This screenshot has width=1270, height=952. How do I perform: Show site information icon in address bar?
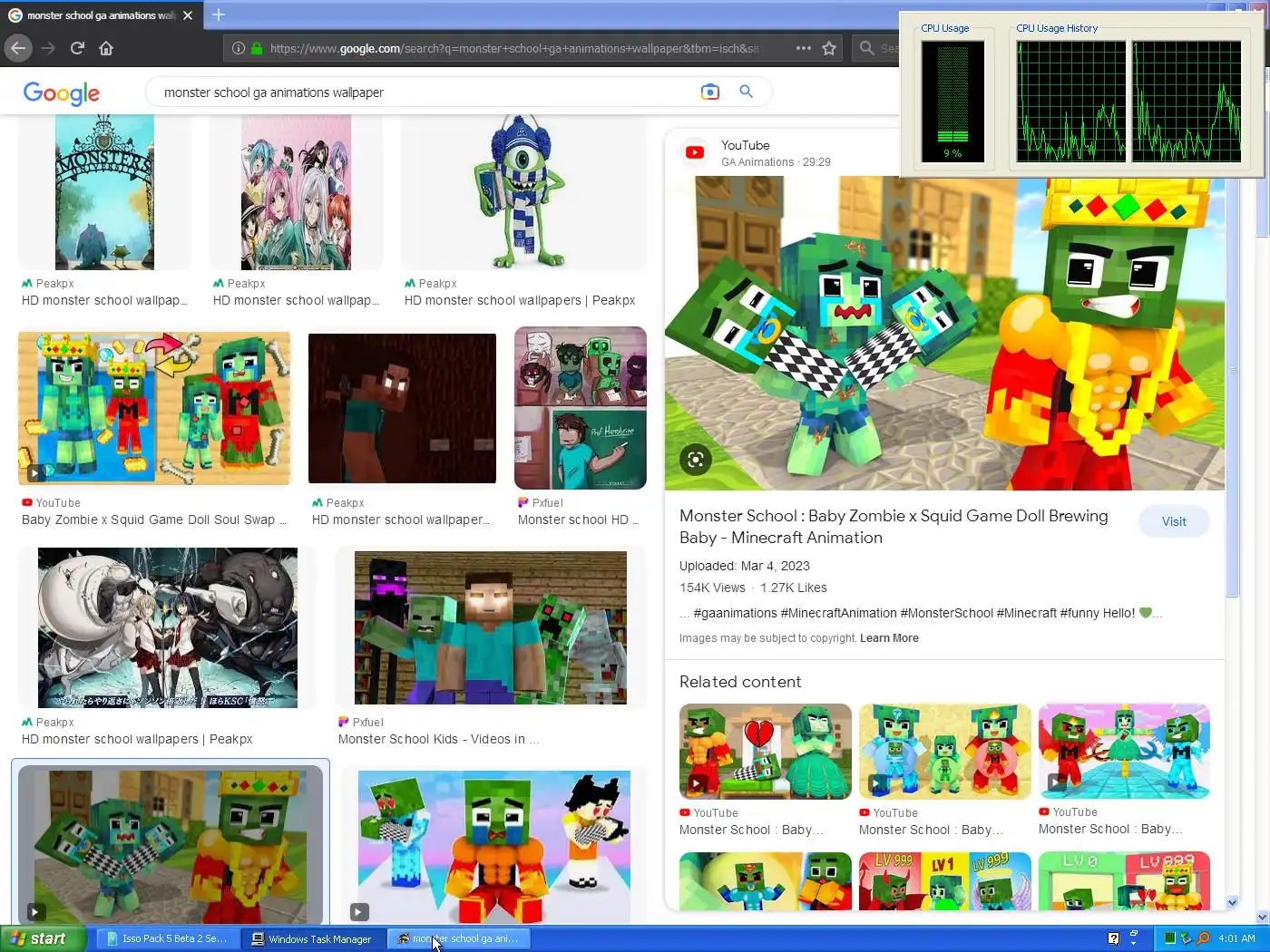239,48
